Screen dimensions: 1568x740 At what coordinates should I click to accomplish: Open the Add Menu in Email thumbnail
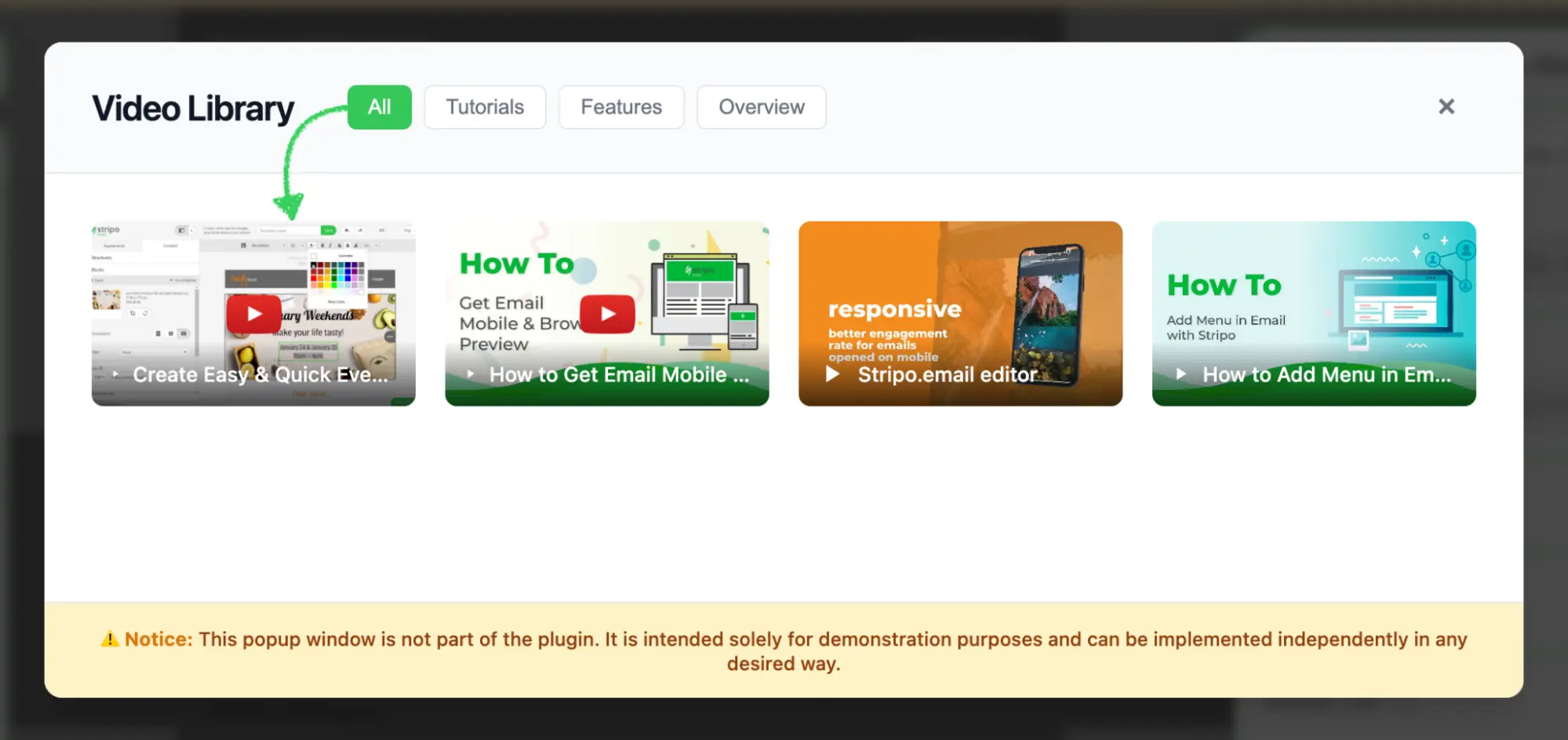(x=1314, y=313)
